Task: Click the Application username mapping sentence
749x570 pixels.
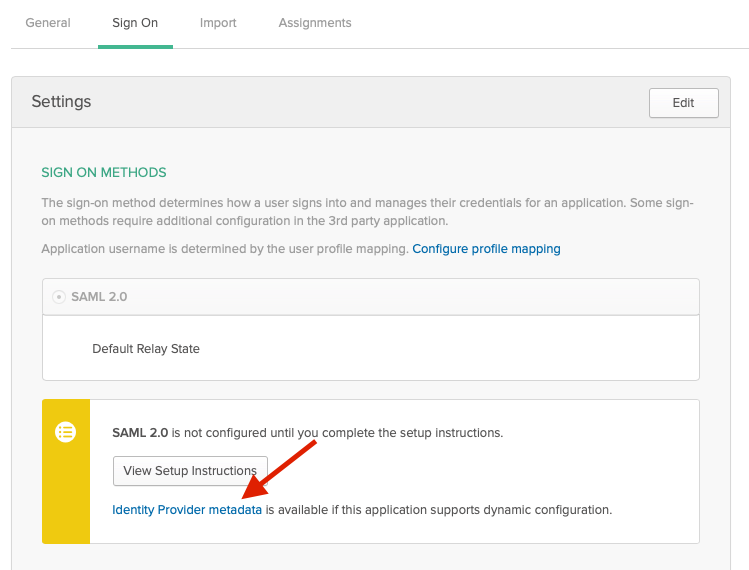Action: 225,249
